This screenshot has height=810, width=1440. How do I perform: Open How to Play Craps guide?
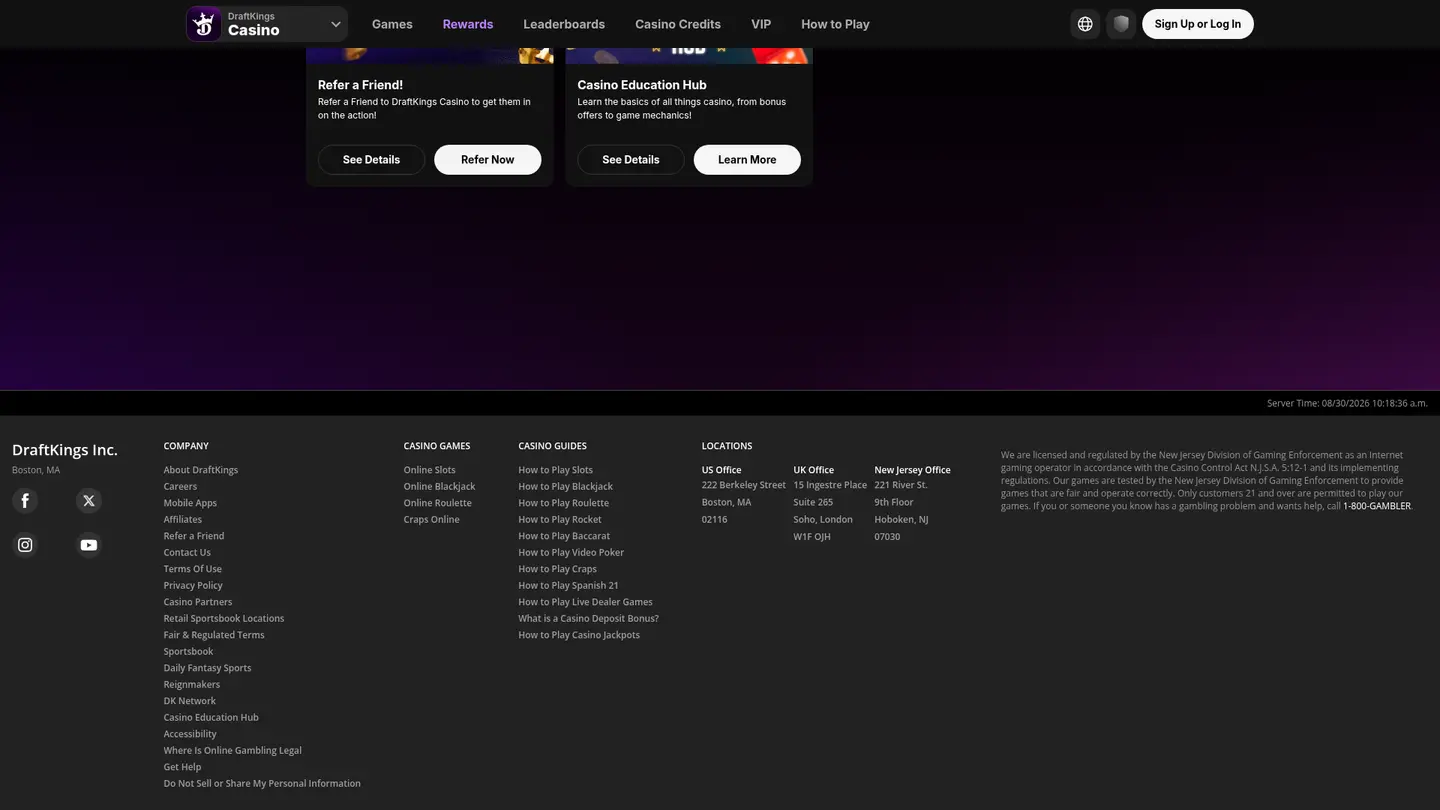click(x=558, y=569)
